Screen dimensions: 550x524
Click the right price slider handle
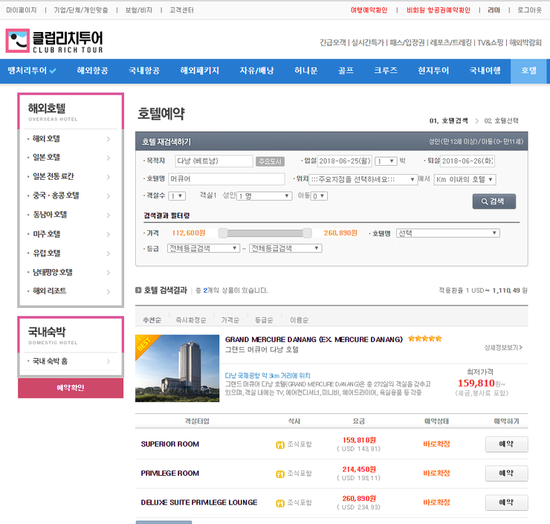point(307,233)
